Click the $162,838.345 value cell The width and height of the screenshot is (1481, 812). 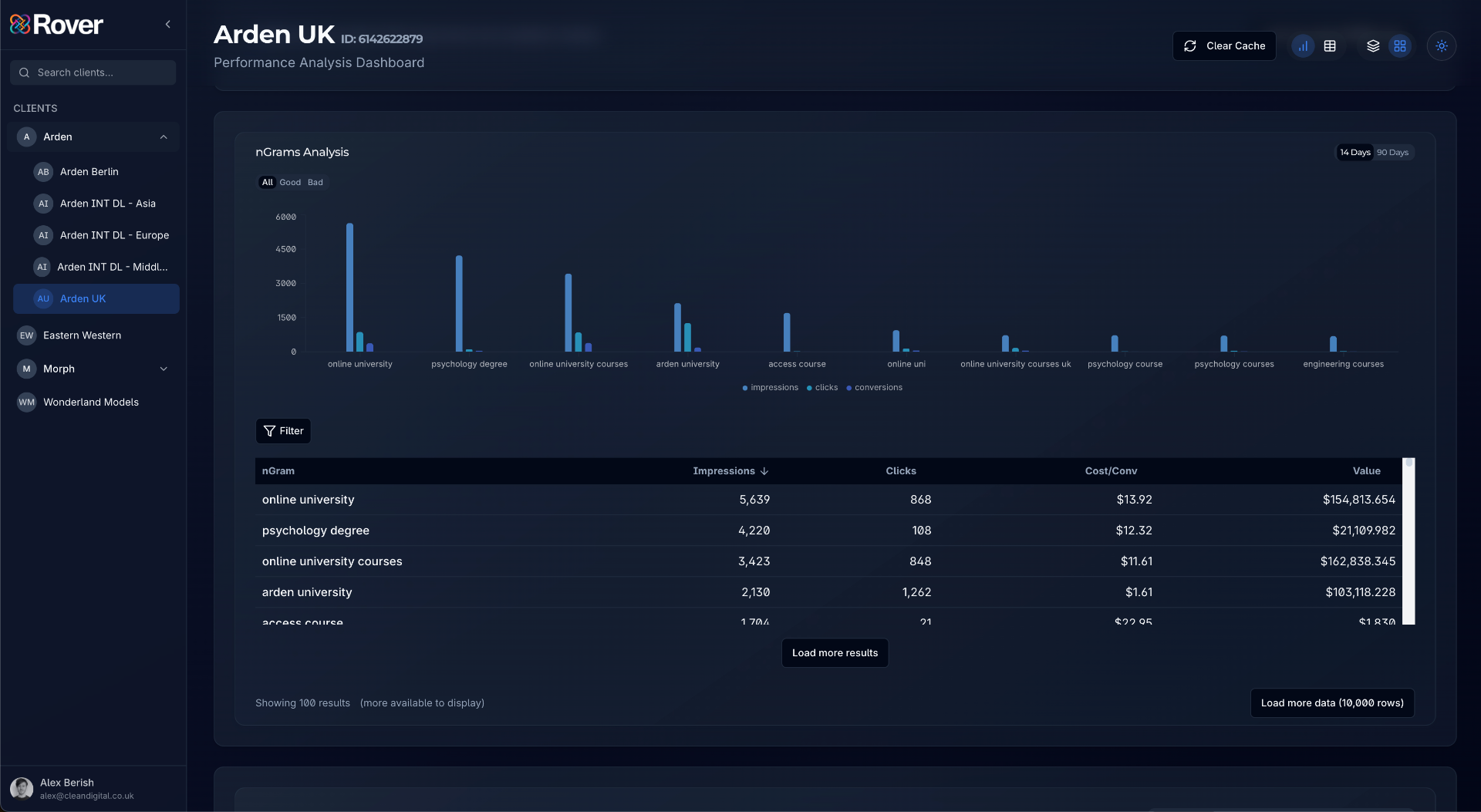pyautogui.click(x=1358, y=561)
